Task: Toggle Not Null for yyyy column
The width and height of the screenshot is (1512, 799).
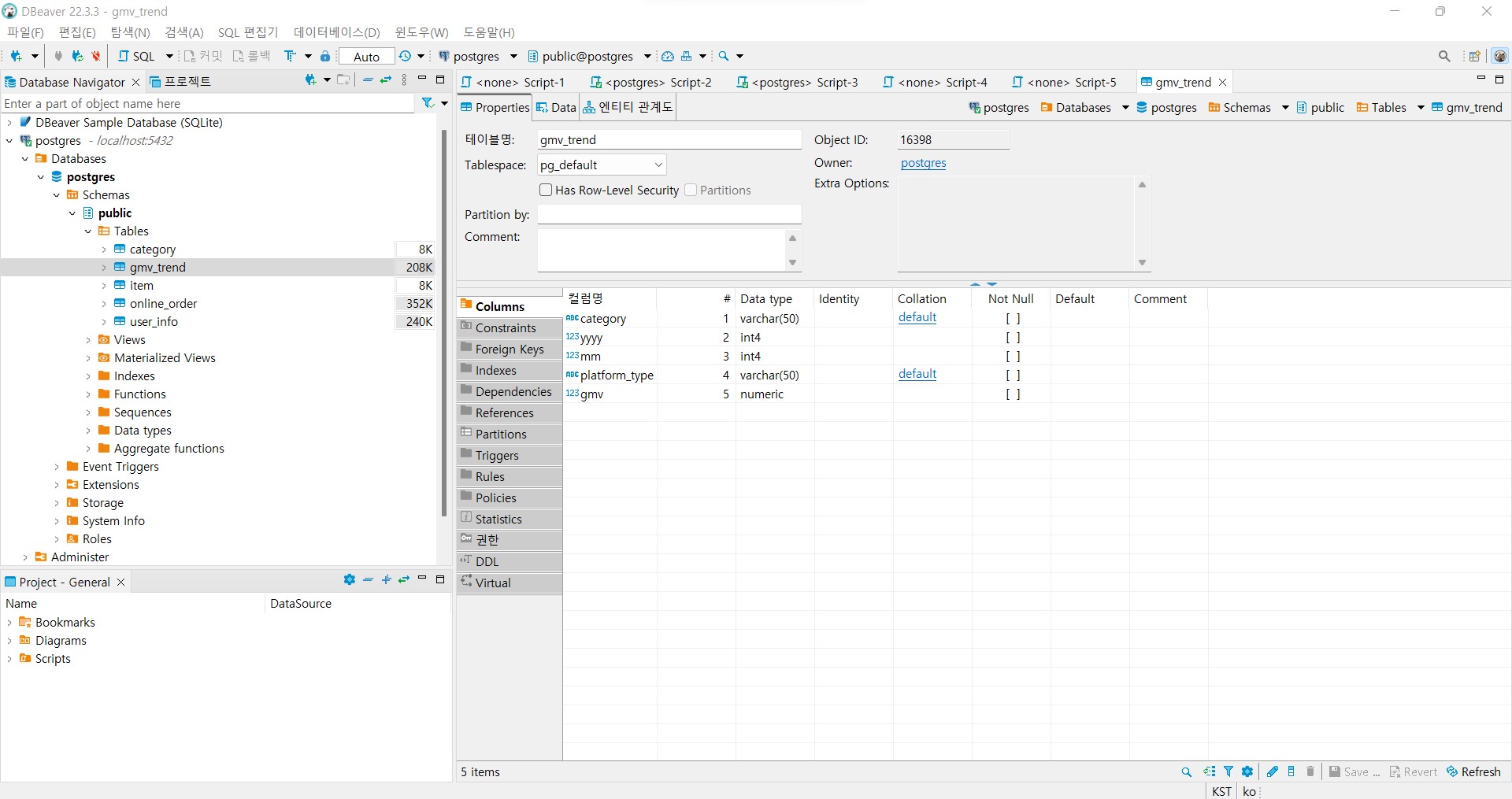Action: point(1013,338)
